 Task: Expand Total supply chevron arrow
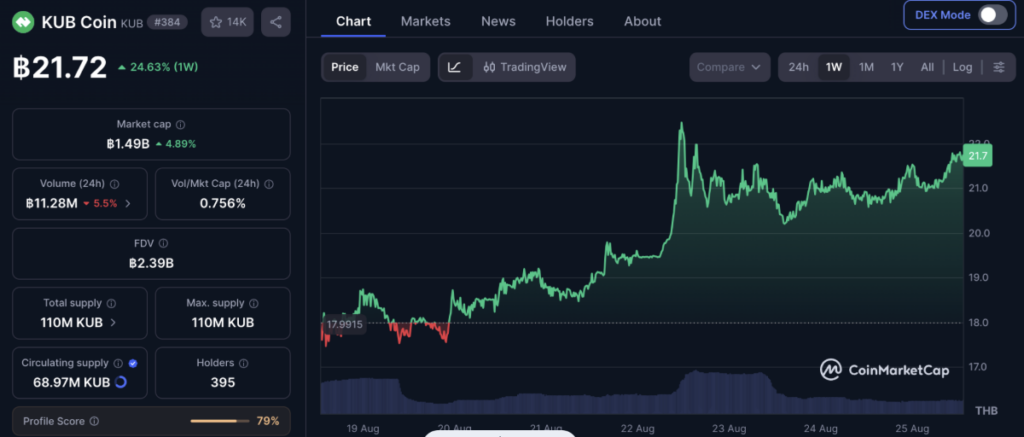click(113, 323)
